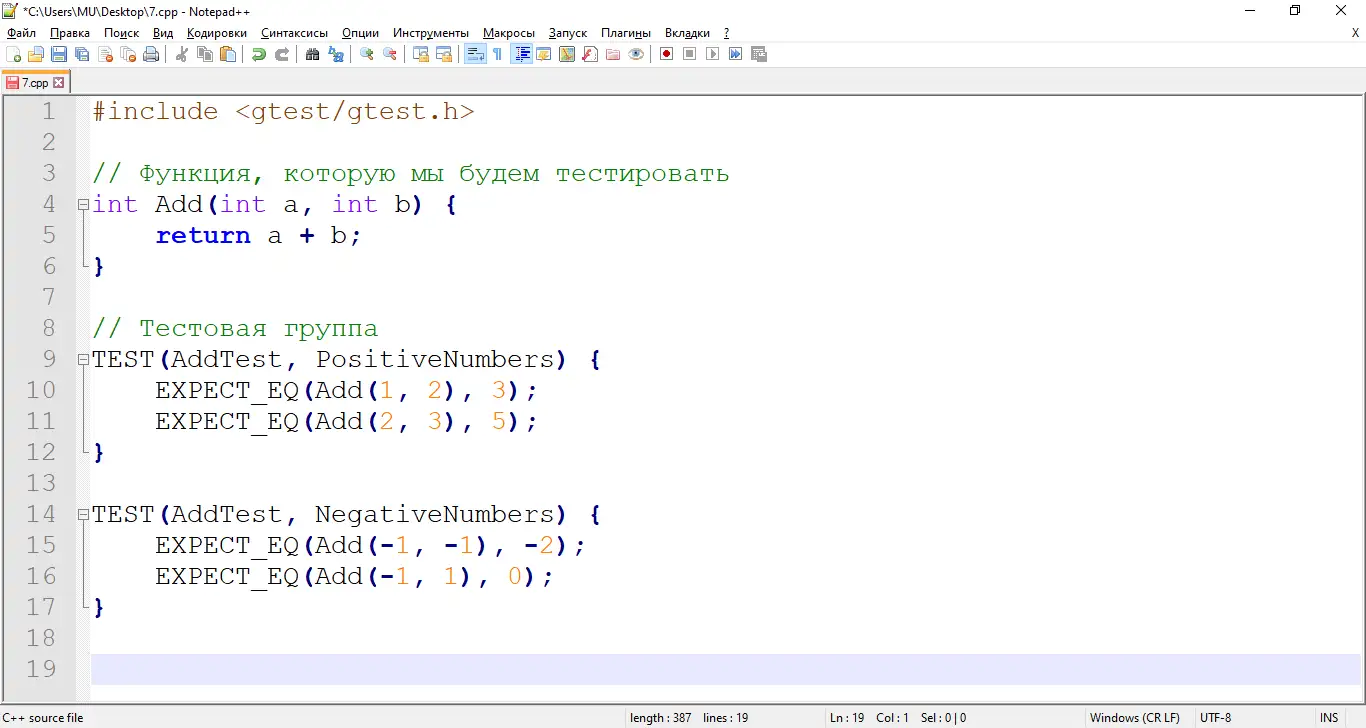Select the 7.cpp document tab
The width and height of the screenshot is (1366, 728).
(x=35, y=83)
